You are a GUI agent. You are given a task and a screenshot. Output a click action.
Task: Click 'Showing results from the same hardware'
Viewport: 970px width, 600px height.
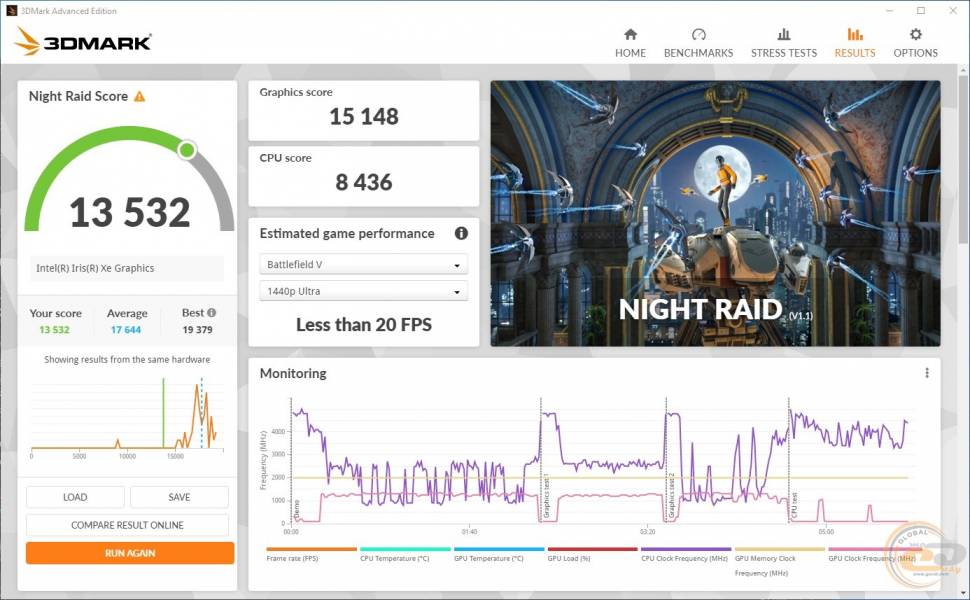click(x=127, y=359)
